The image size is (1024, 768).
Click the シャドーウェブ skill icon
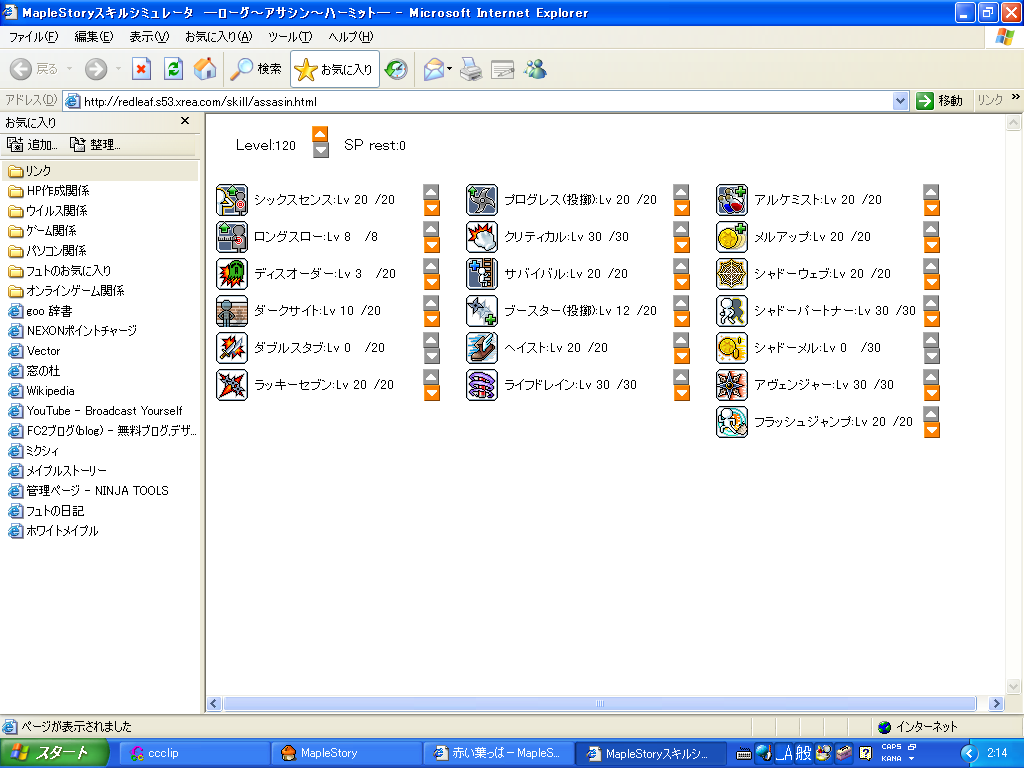(x=732, y=274)
